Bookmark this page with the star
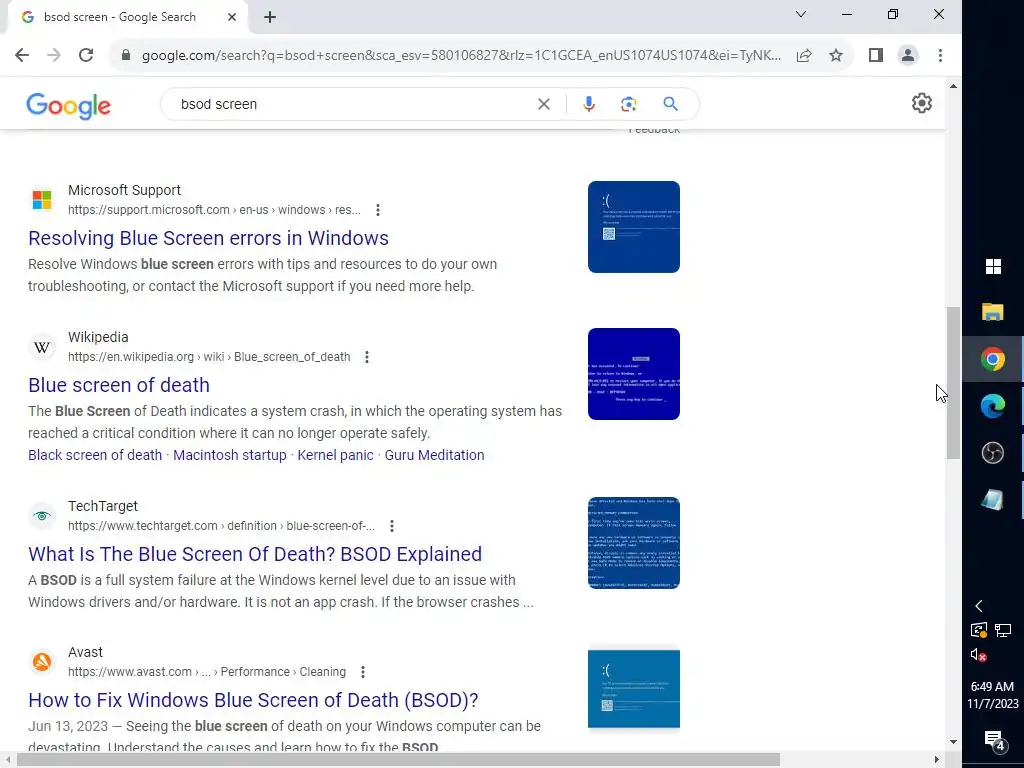 [836, 56]
